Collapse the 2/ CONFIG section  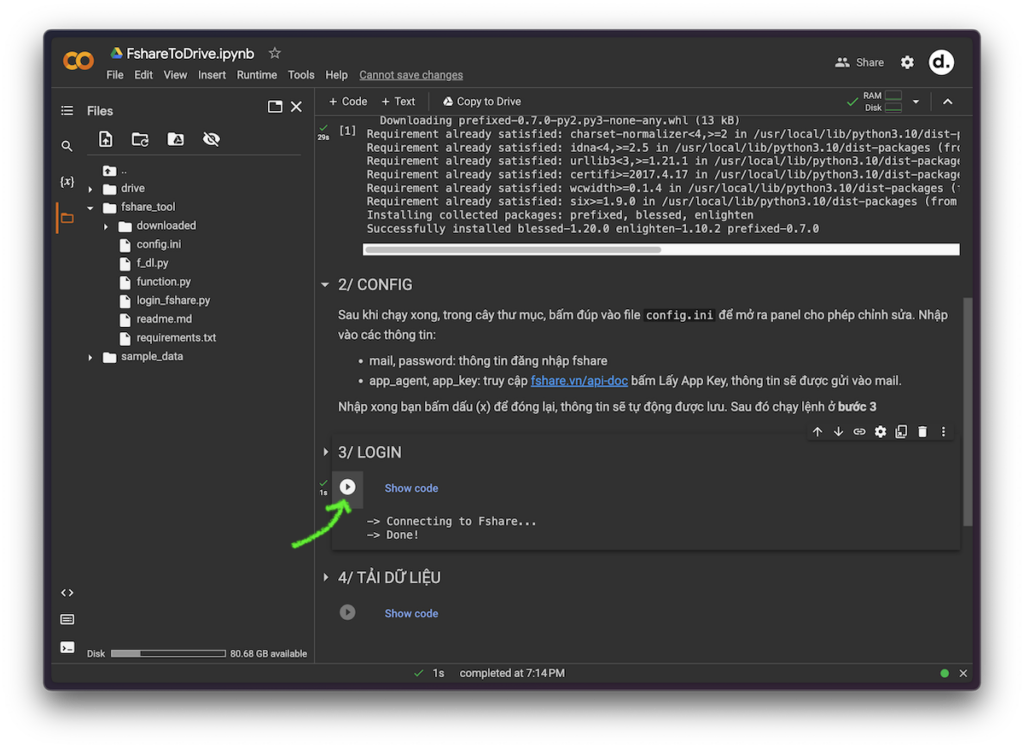point(325,285)
